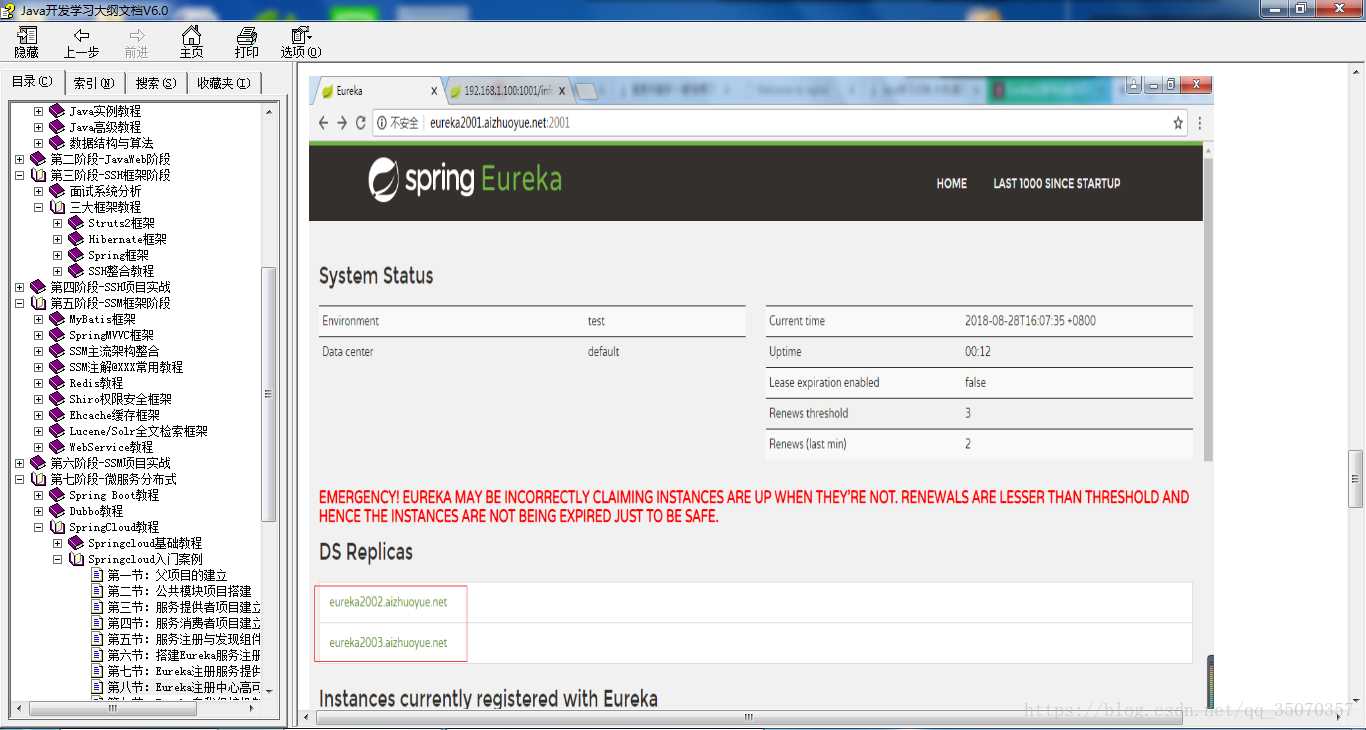Click the HOME link in Eureka header
Screen dimensions: 1366x730
coord(952,183)
